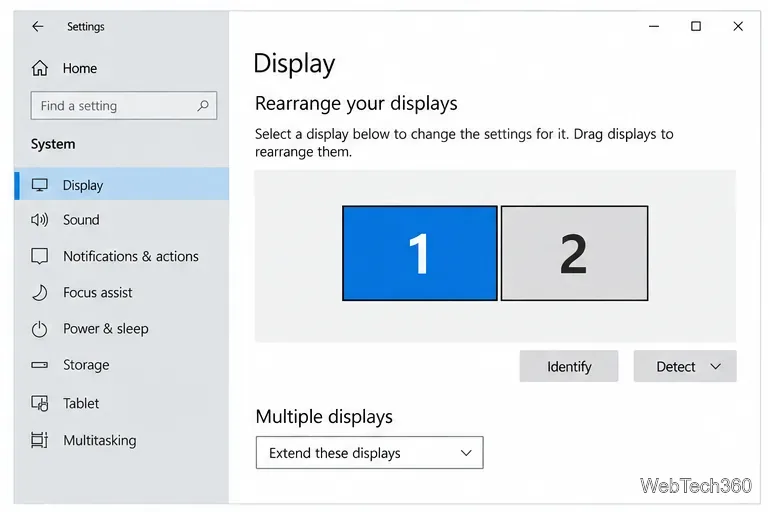768x512 pixels.
Task: Close the Settings window
Action: [738, 26]
